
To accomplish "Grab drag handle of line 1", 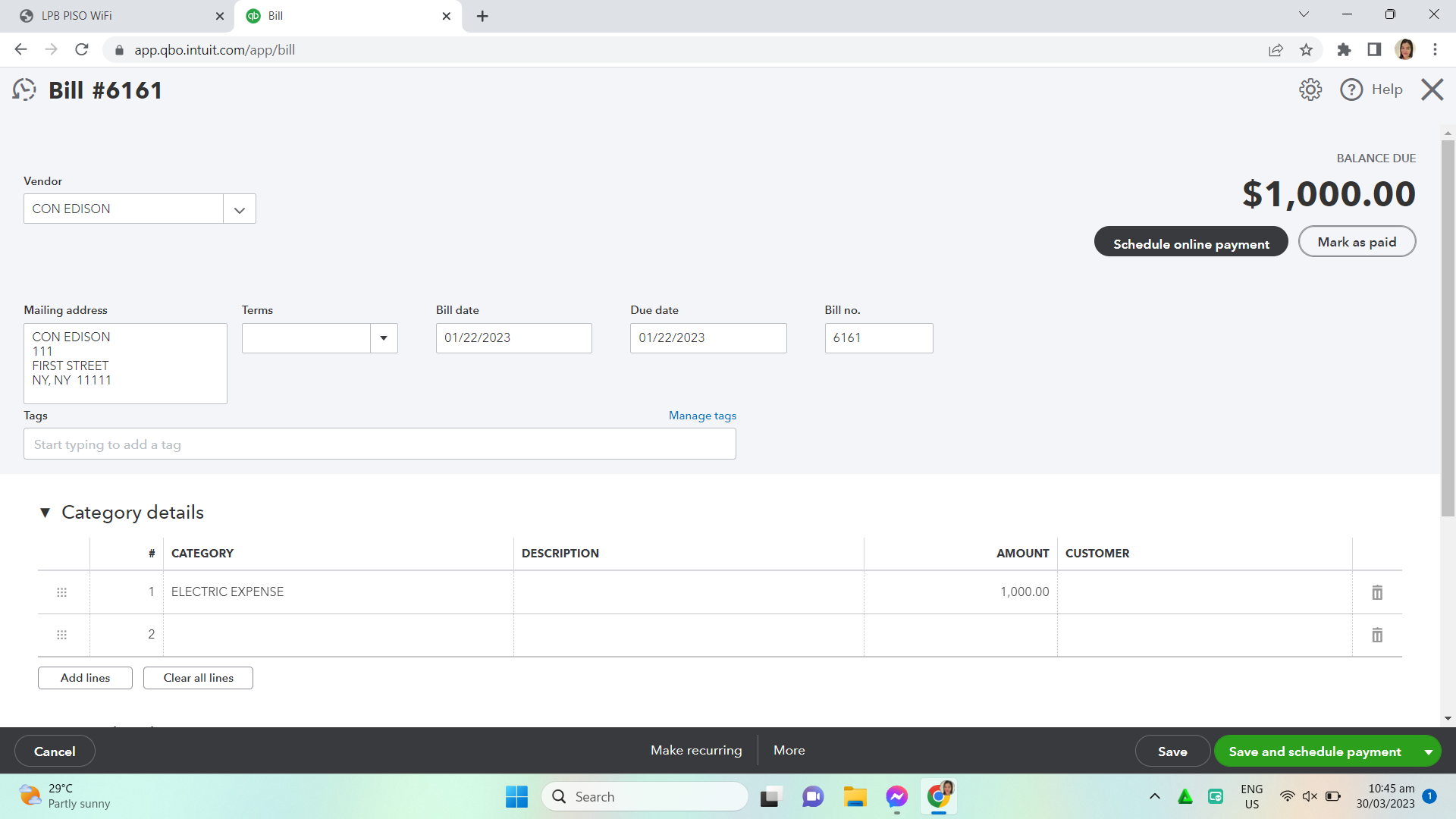I will point(62,592).
